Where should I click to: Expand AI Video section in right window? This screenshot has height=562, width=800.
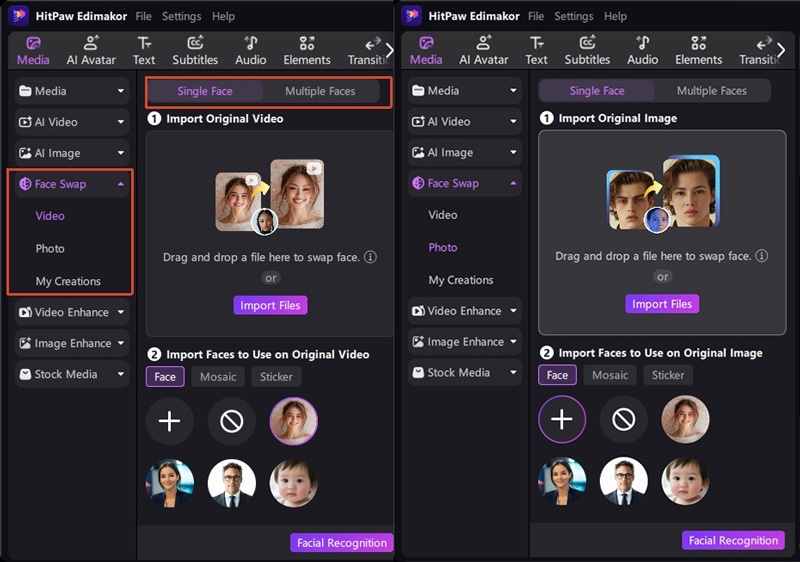(465, 121)
